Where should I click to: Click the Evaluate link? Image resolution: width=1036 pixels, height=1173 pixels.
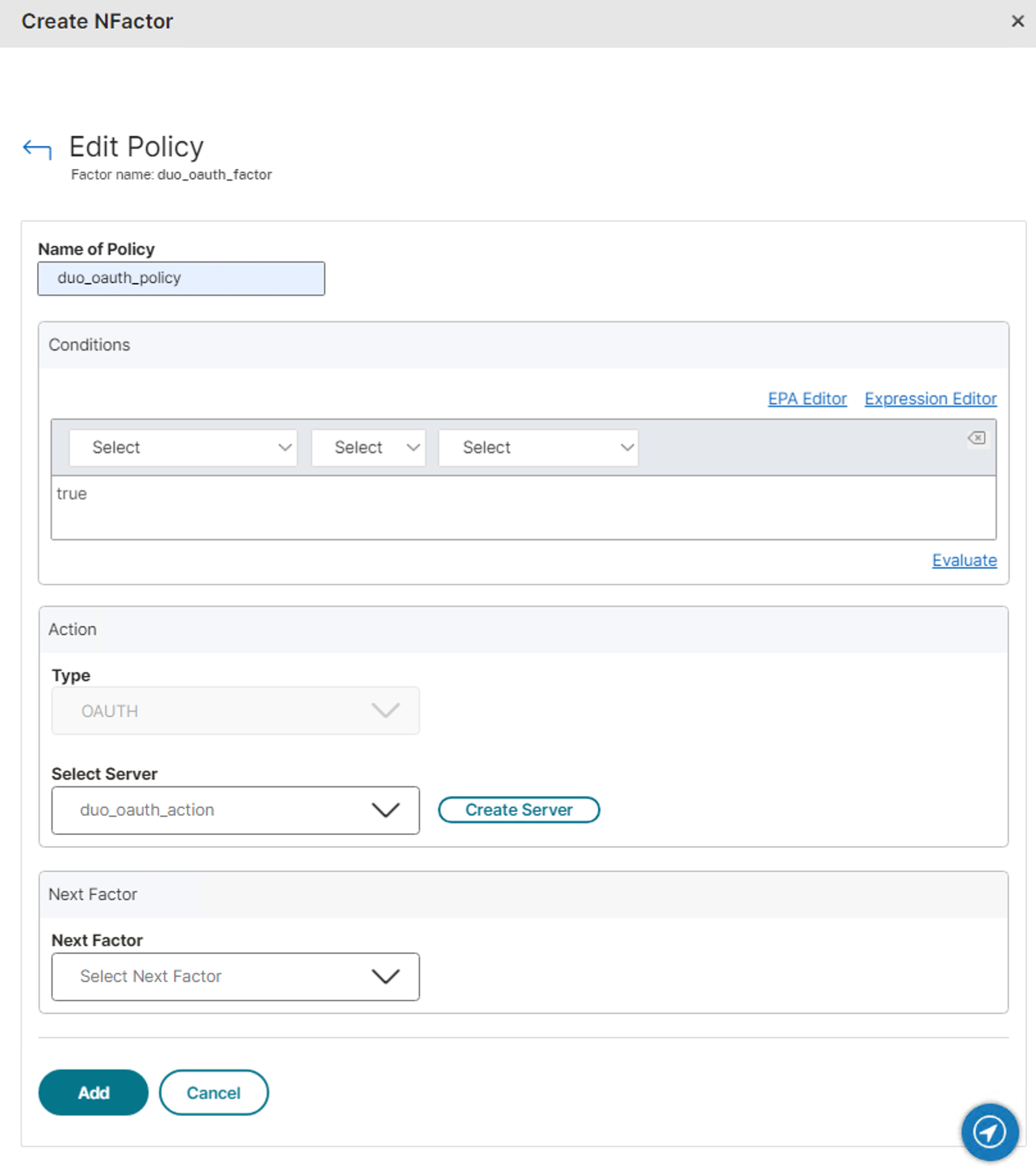tap(964, 560)
